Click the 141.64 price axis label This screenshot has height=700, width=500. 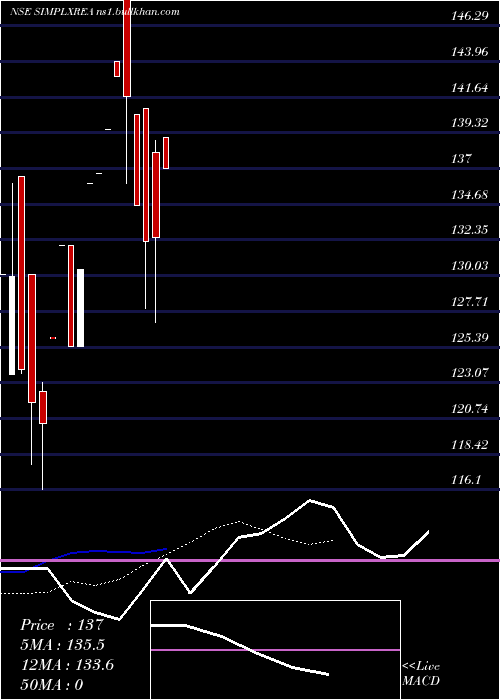point(470,88)
